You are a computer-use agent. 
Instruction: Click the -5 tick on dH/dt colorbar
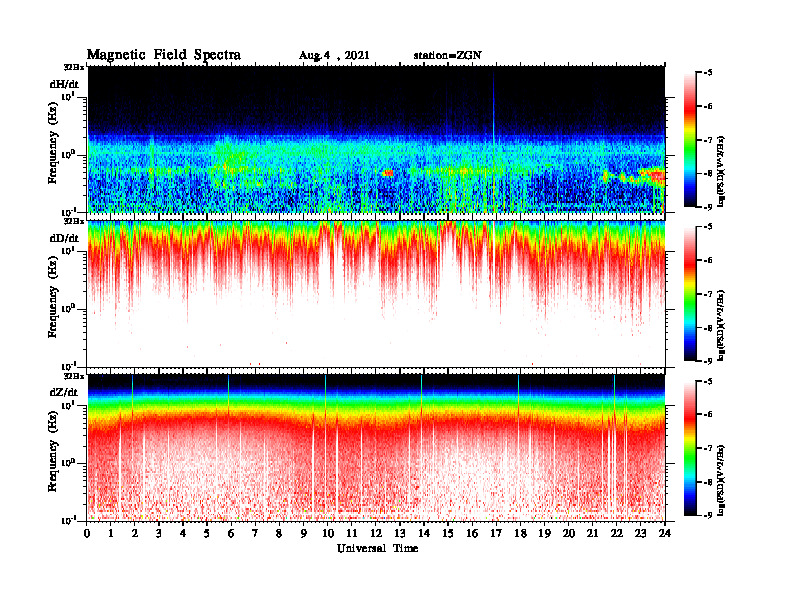click(x=707, y=73)
